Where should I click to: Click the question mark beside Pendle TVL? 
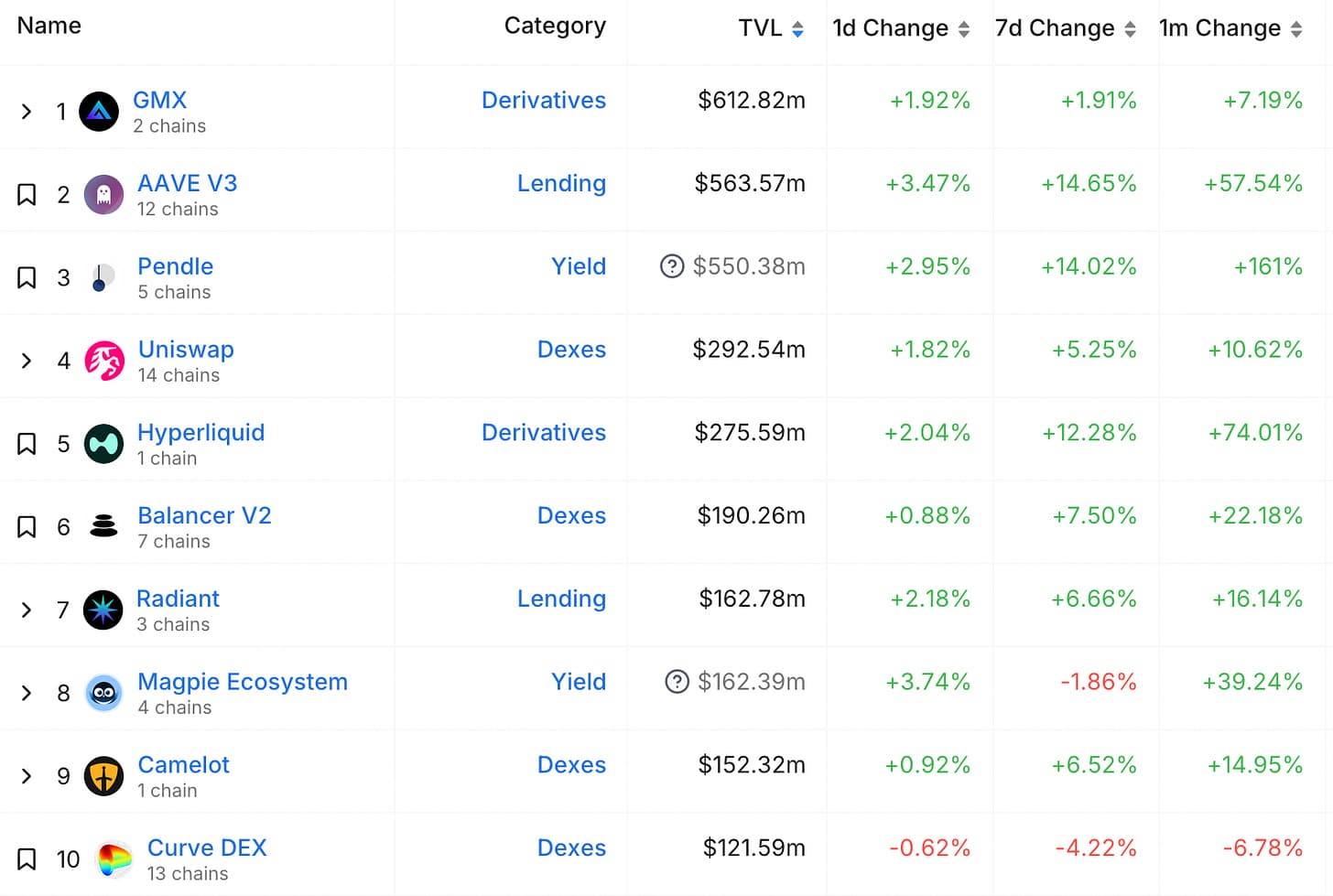coord(672,266)
